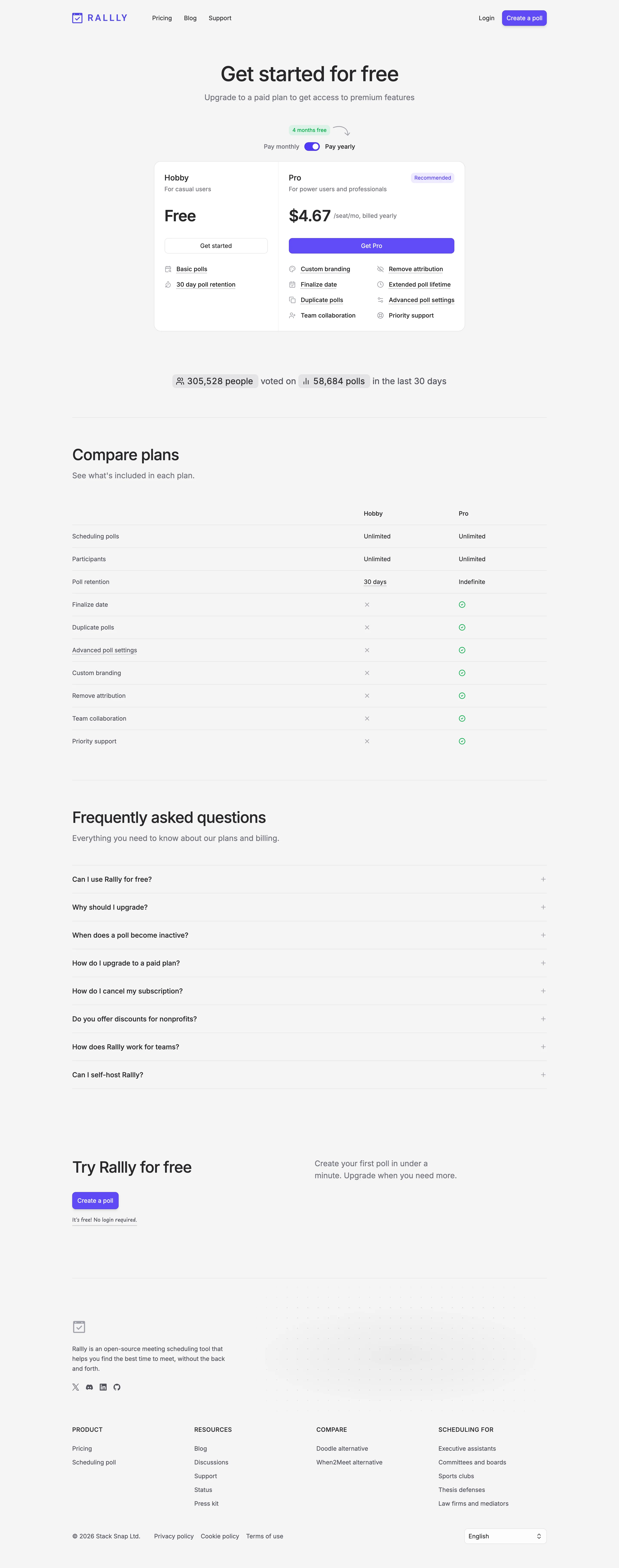The width and height of the screenshot is (619, 1568).
Task: Open the Doodle alternative footer link
Action: (342, 1449)
